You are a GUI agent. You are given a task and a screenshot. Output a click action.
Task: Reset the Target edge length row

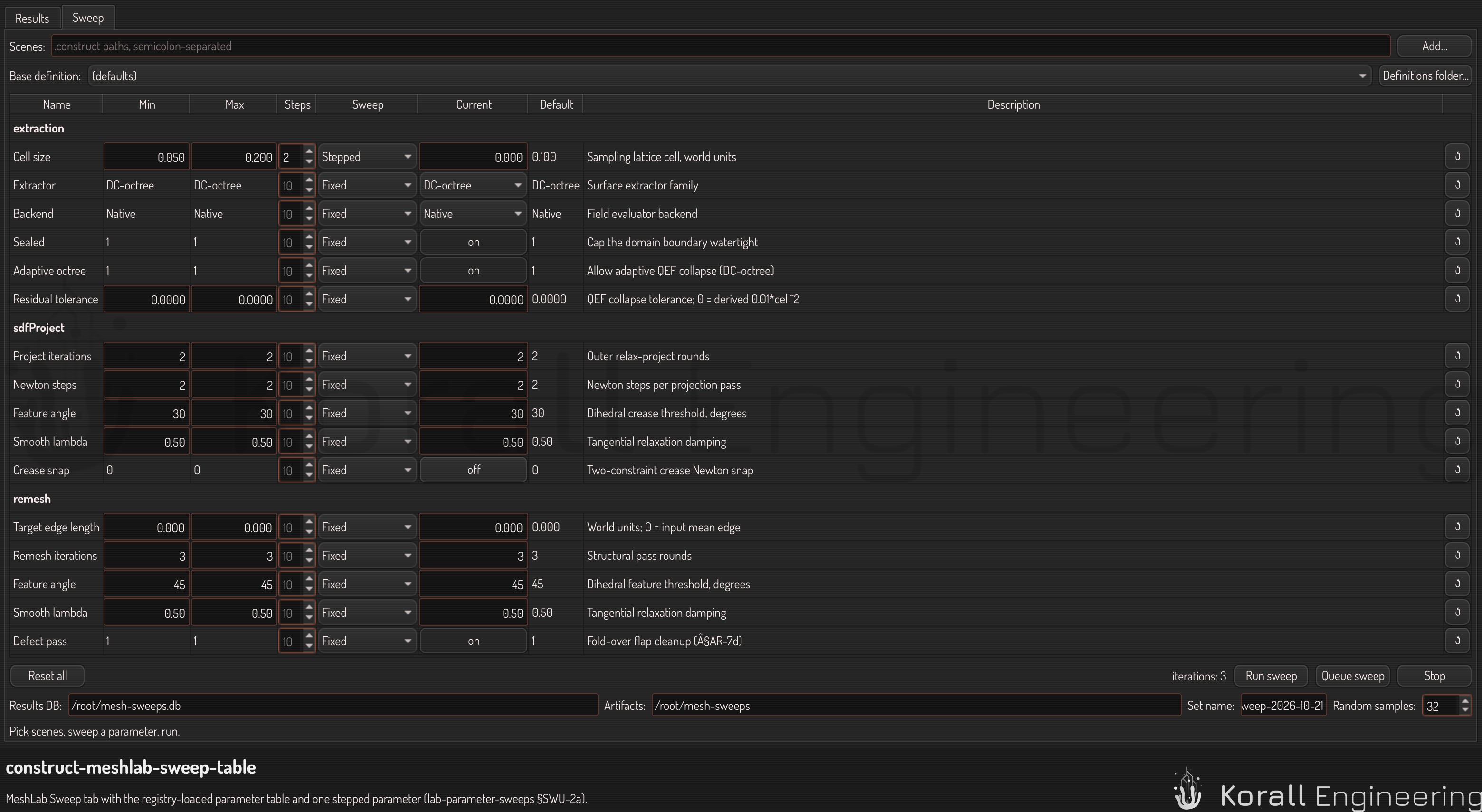(1457, 527)
